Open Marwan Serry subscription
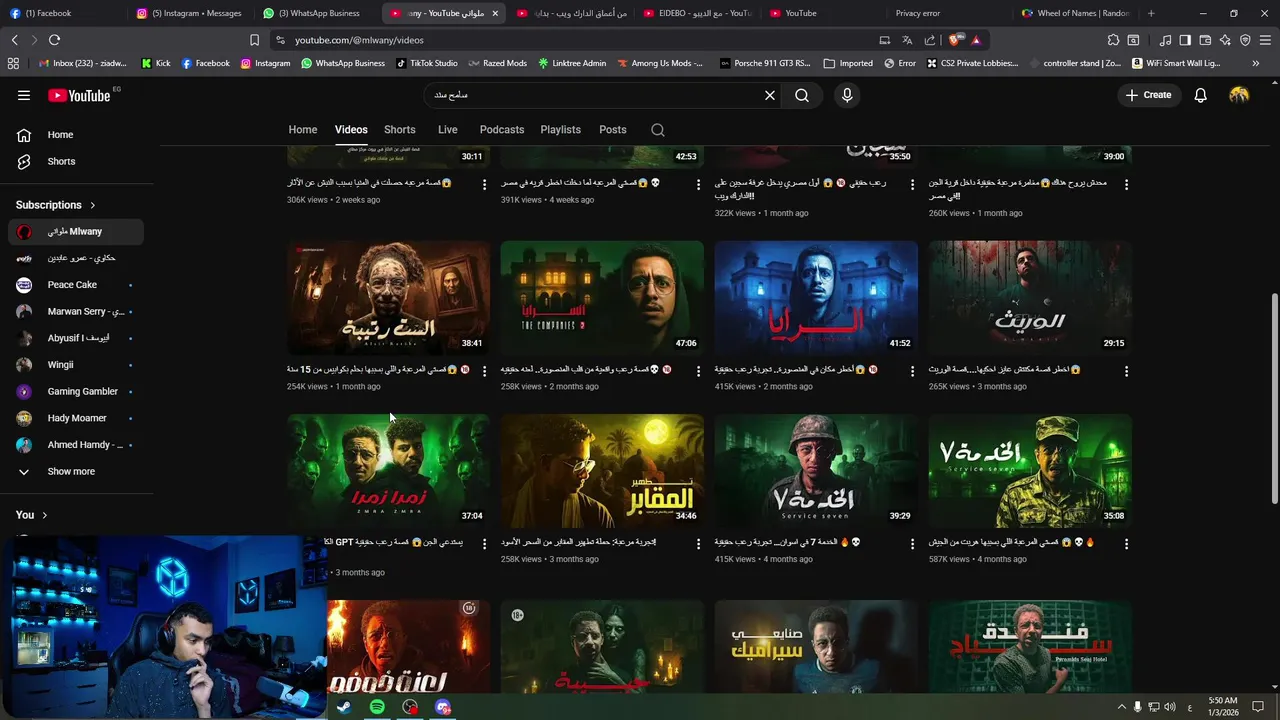This screenshot has width=1280, height=720. pyautogui.click(x=76, y=311)
